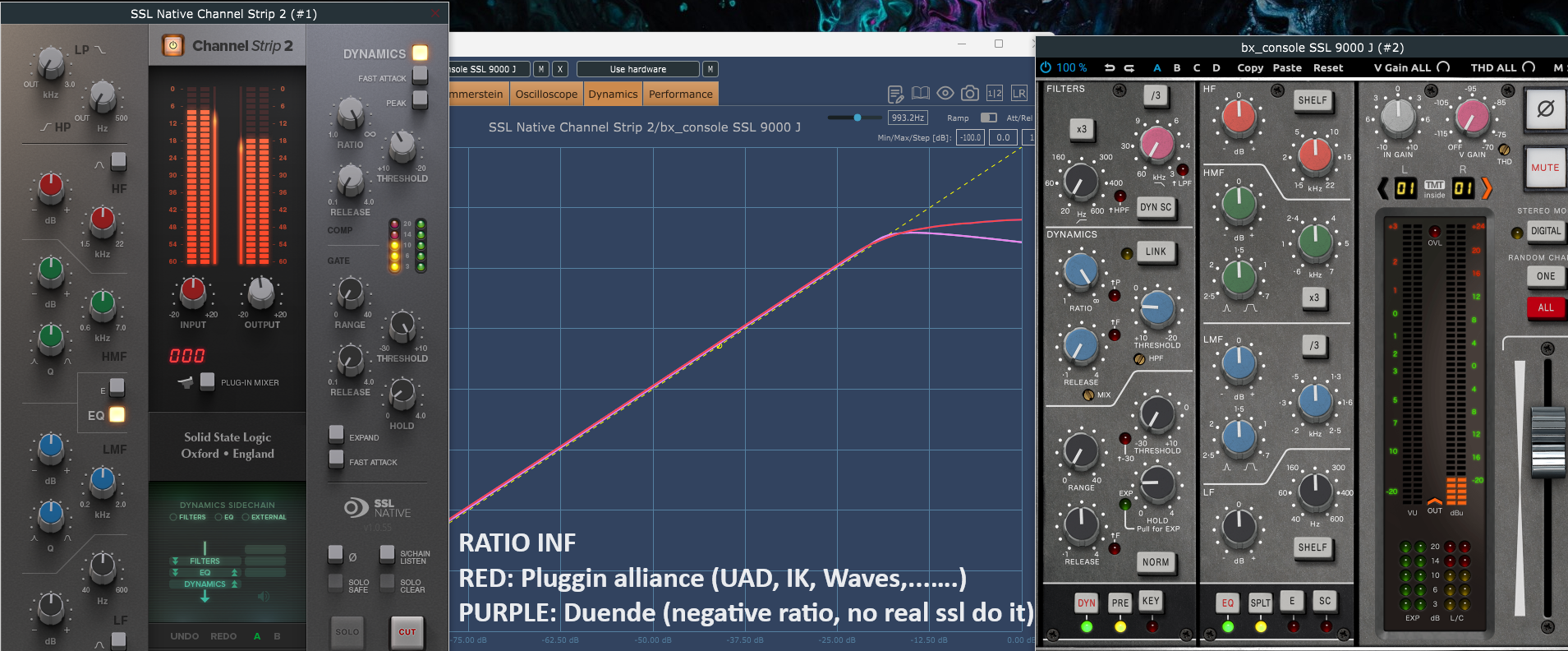
Task: Toggle the Ramp switch in Plugin Doctor
Action: pos(989,118)
